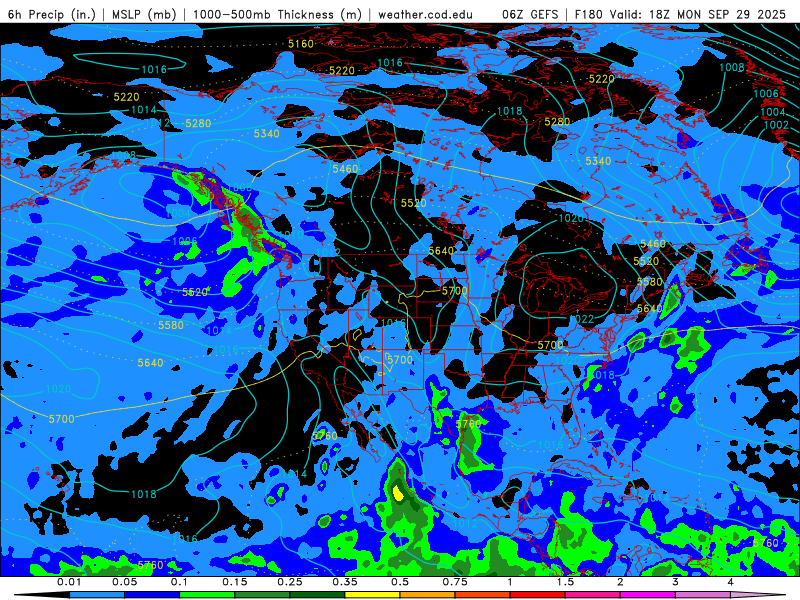Click the 1022 pressure contour label

click(x=582, y=319)
